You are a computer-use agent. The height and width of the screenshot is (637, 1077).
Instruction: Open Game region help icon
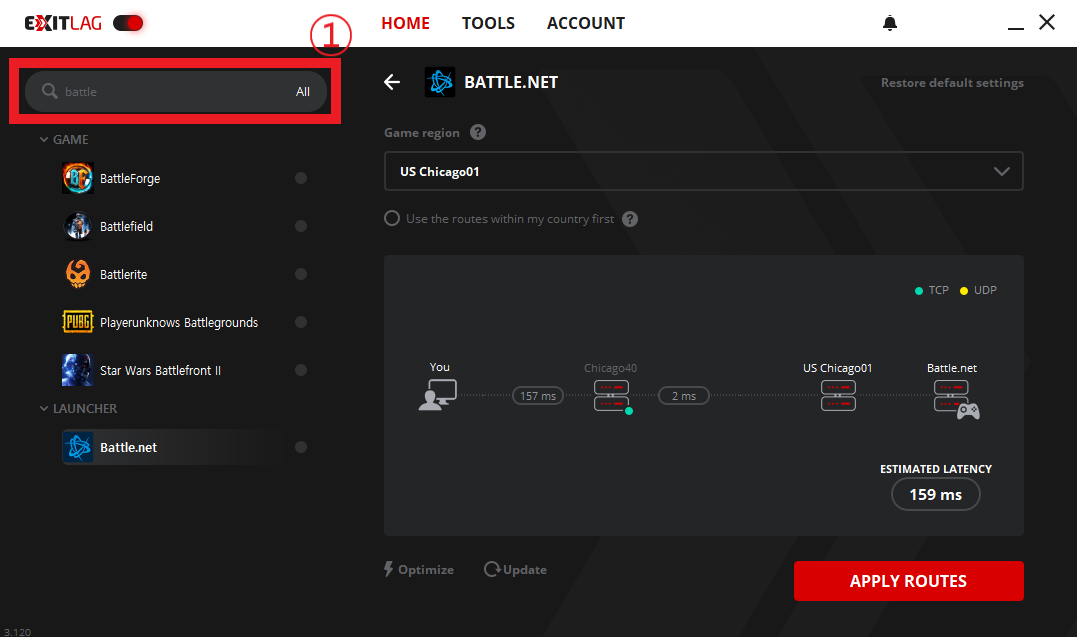478,132
